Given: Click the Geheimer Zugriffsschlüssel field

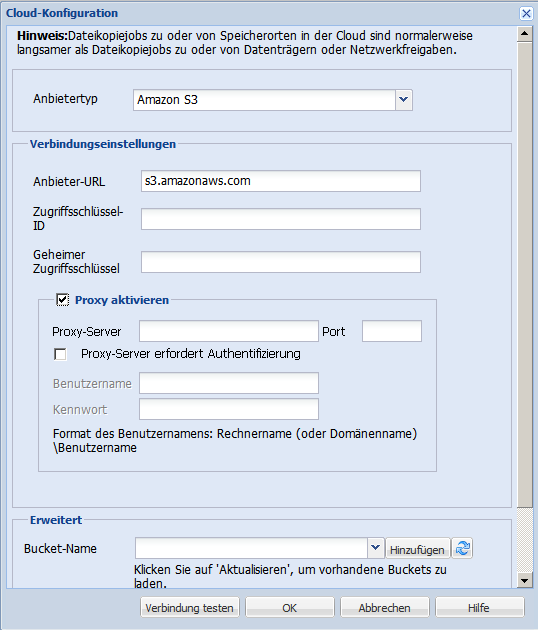Looking at the screenshot, I should 281,262.
